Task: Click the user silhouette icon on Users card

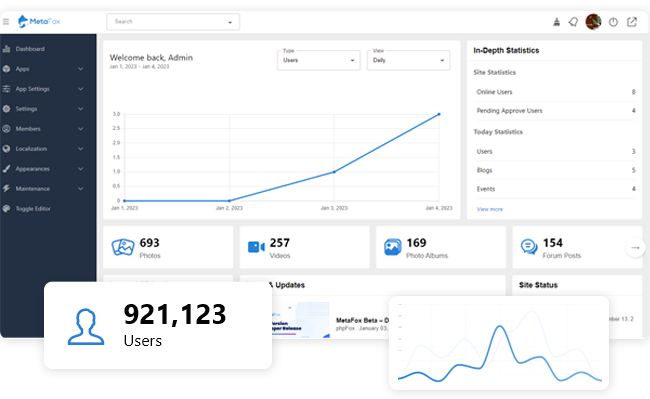Action: [x=86, y=326]
